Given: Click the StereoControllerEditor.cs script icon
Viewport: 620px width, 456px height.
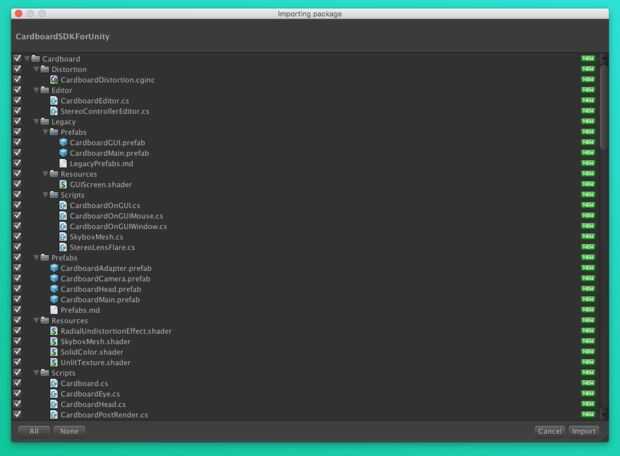Looking at the screenshot, I should 54,111.
